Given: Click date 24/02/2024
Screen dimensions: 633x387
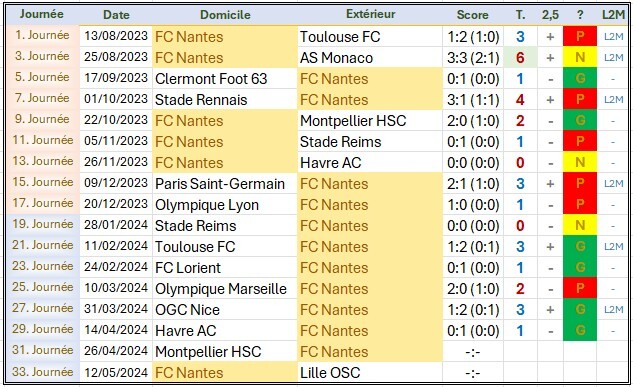Looking at the screenshot, I should click(x=116, y=267).
